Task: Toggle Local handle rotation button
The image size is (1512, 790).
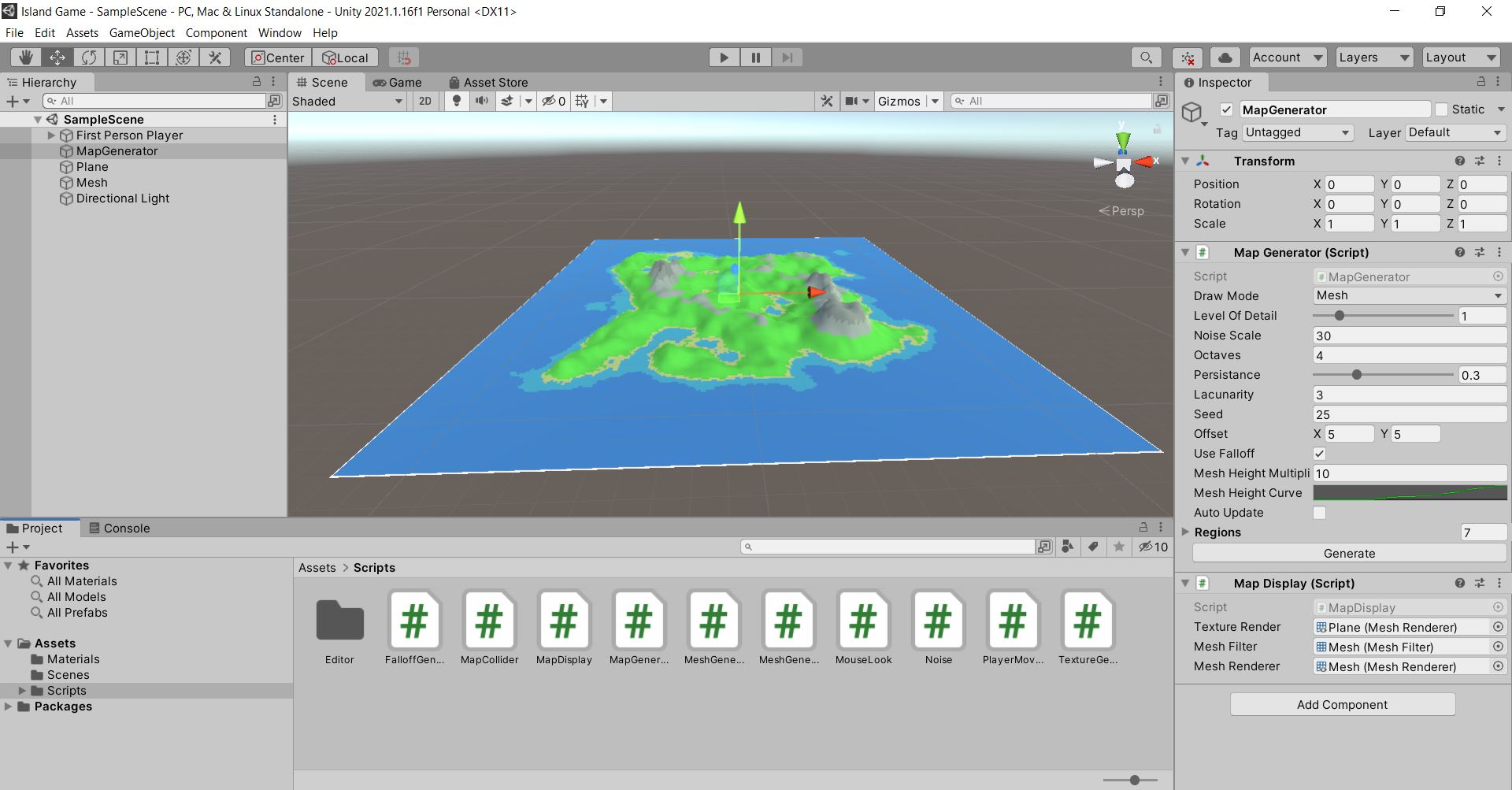Action: point(346,57)
